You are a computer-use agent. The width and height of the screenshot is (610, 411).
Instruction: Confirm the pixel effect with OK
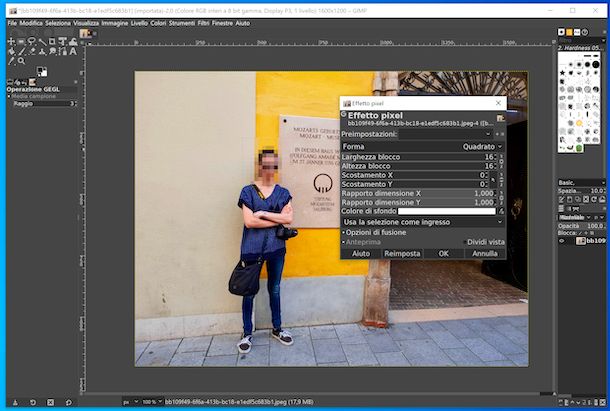[x=444, y=254]
